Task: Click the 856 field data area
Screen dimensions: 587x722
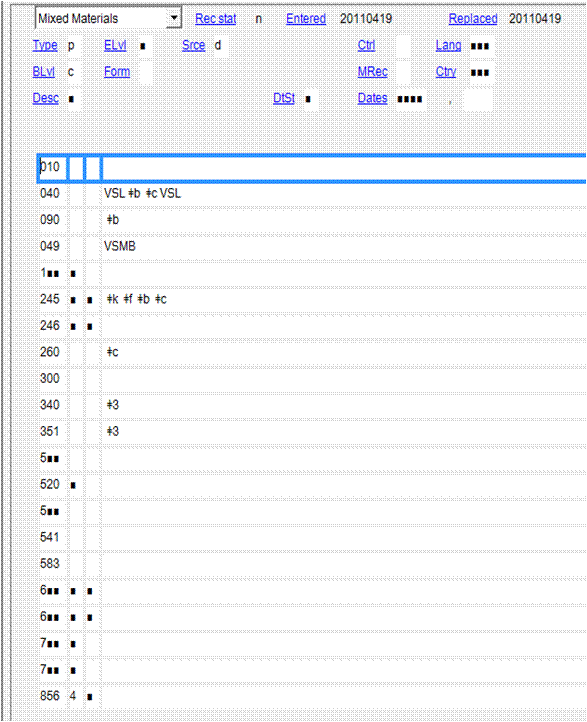Action: click(343, 696)
